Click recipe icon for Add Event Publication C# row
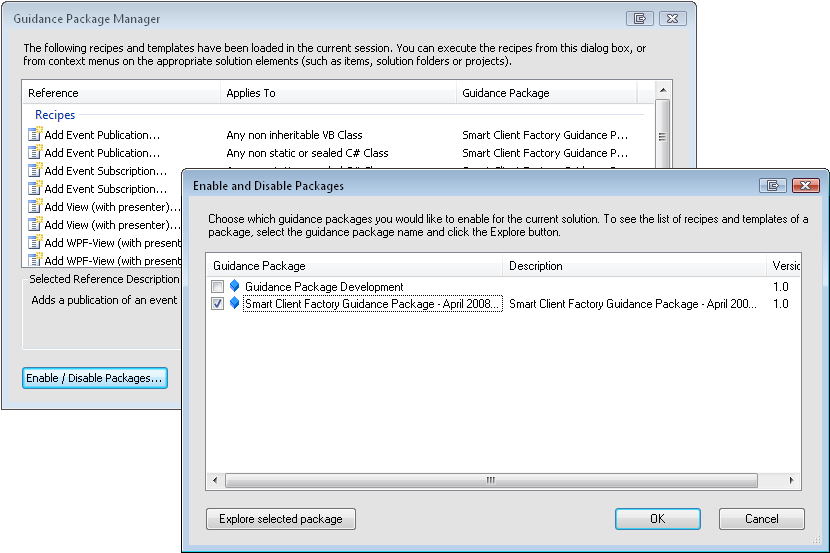This screenshot has width=830, height=553. (x=35, y=152)
